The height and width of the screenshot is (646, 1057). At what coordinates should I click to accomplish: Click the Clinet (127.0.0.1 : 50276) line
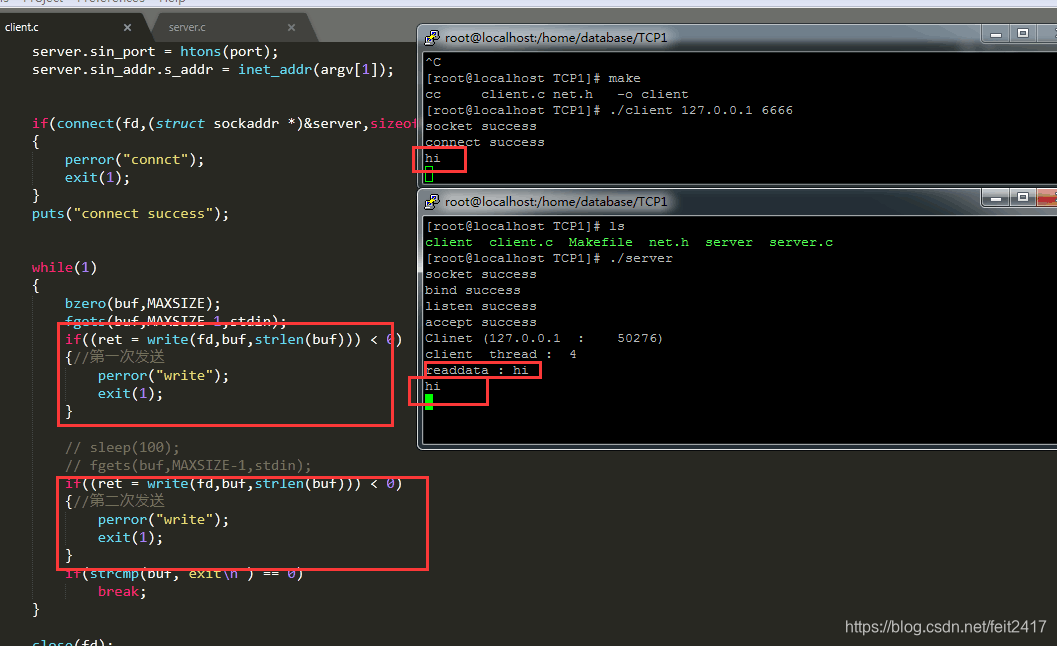pyautogui.click(x=544, y=339)
